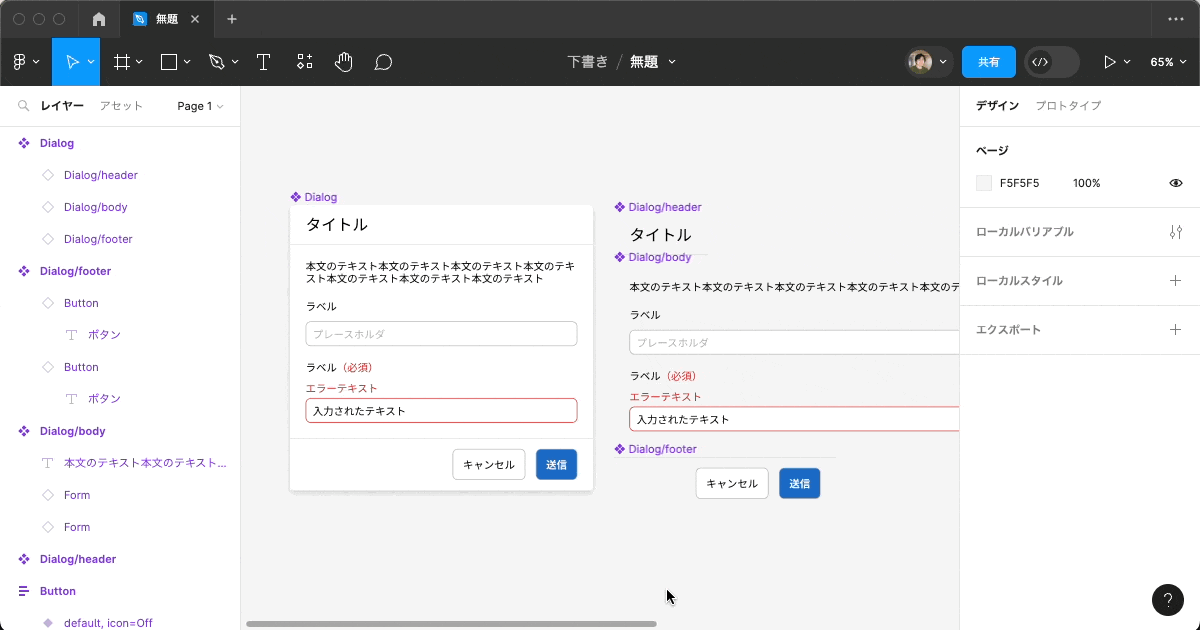The height and width of the screenshot is (630, 1200).
Task: Open the アセット tab in left panel
Action: (120, 105)
